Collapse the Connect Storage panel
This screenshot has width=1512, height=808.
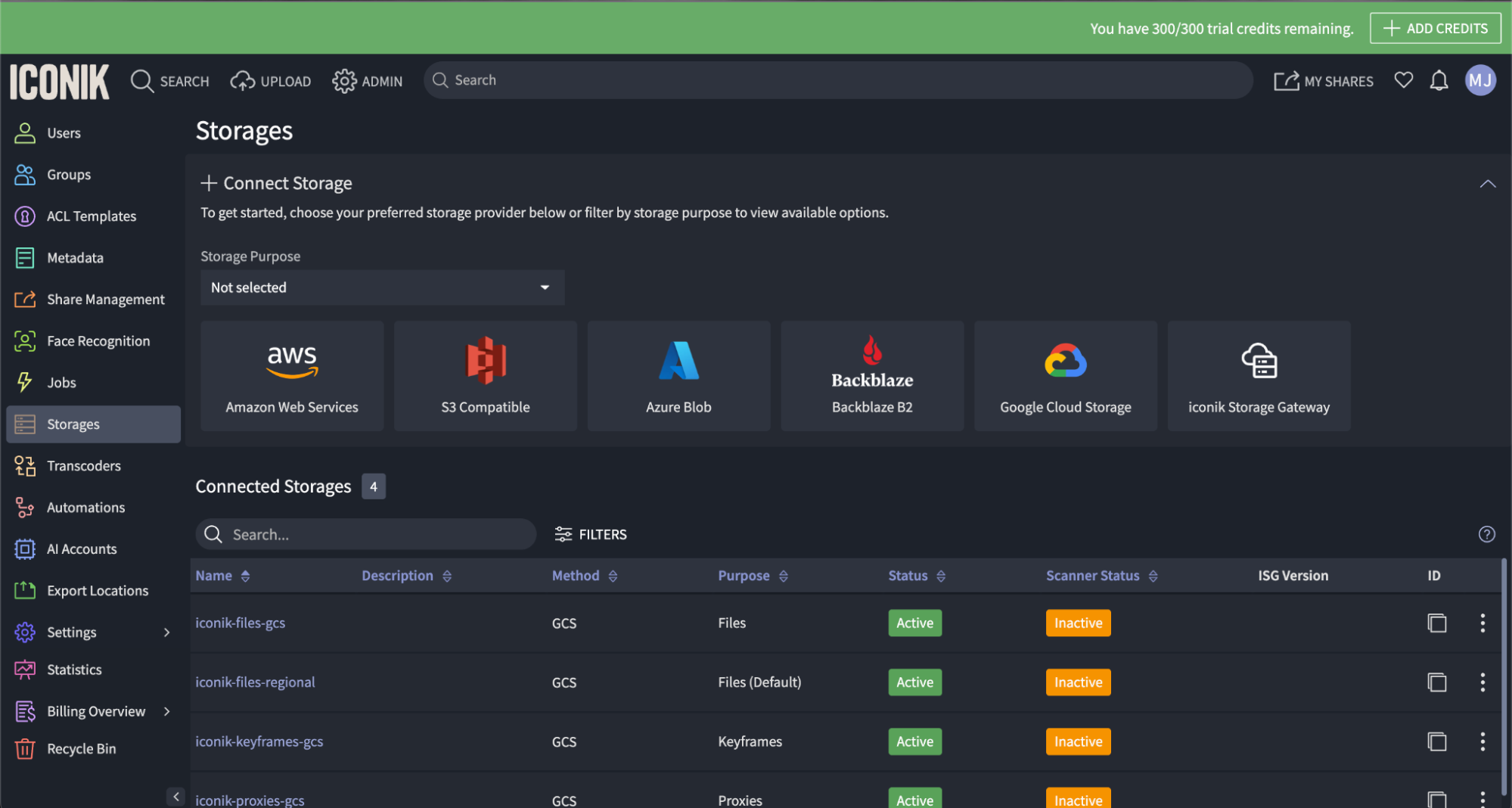click(x=1487, y=184)
